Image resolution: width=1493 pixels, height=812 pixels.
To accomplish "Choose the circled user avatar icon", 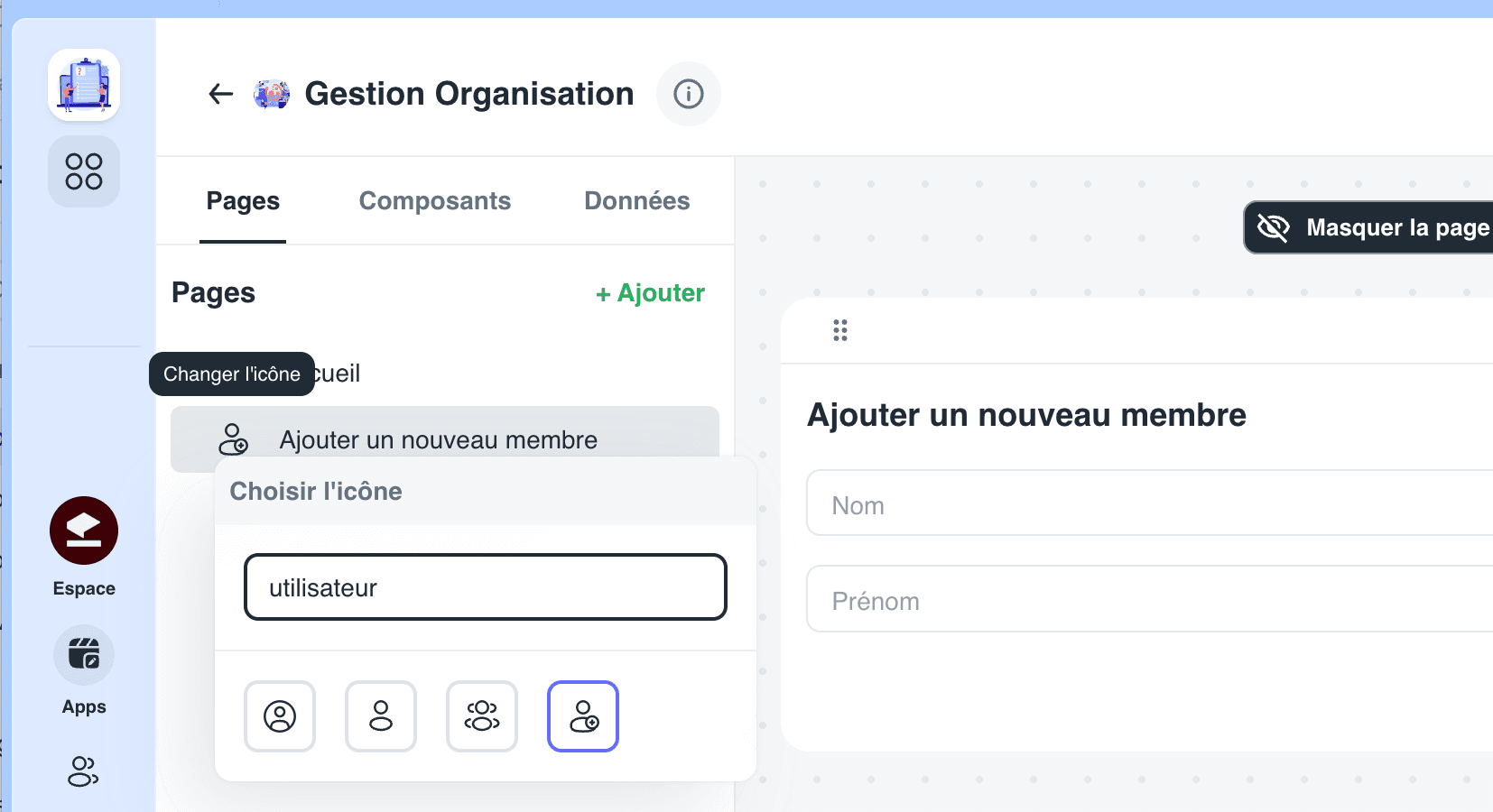I will coord(280,716).
